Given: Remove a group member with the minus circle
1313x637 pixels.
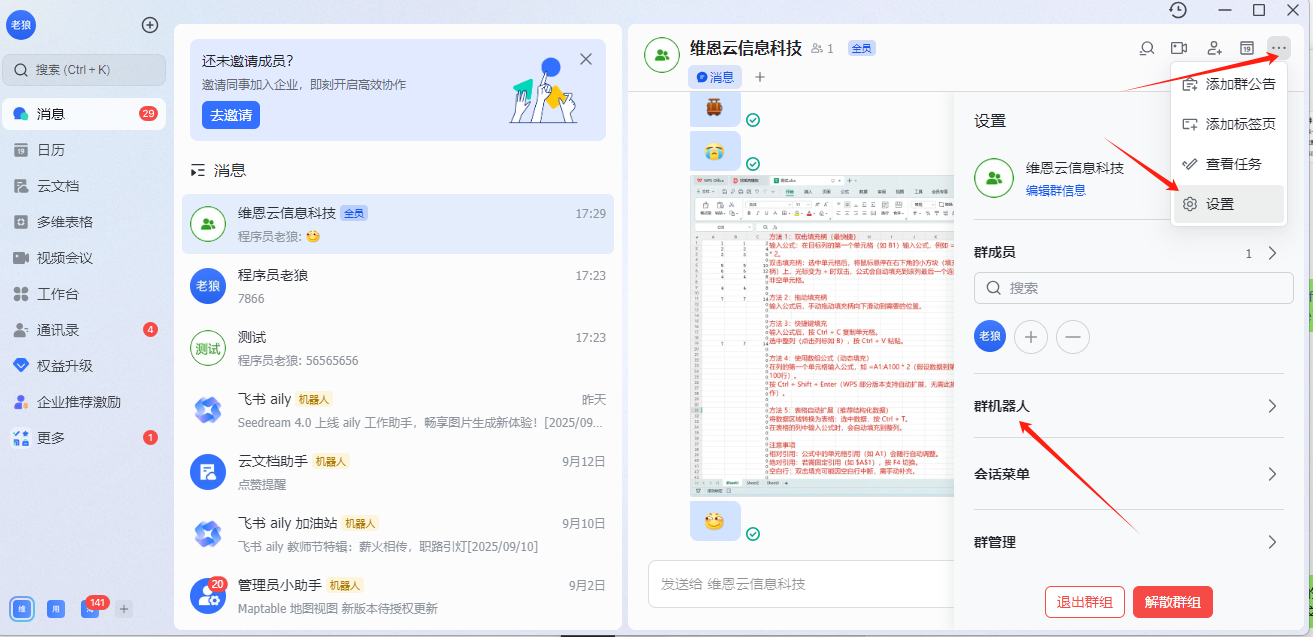Looking at the screenshot, I should (1073, 337).
